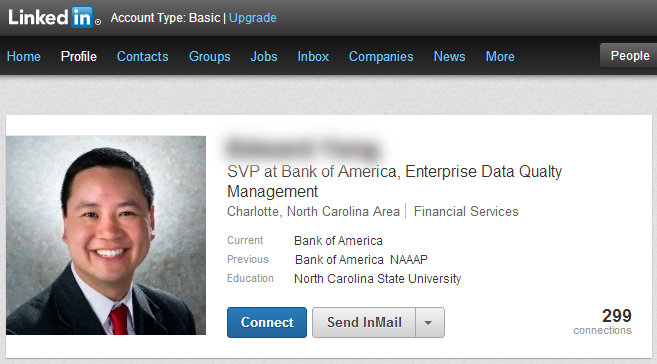This screenshot has width=657, height=364.
Task: Click the current Bank of America link
Action: [x=338, y=241]
